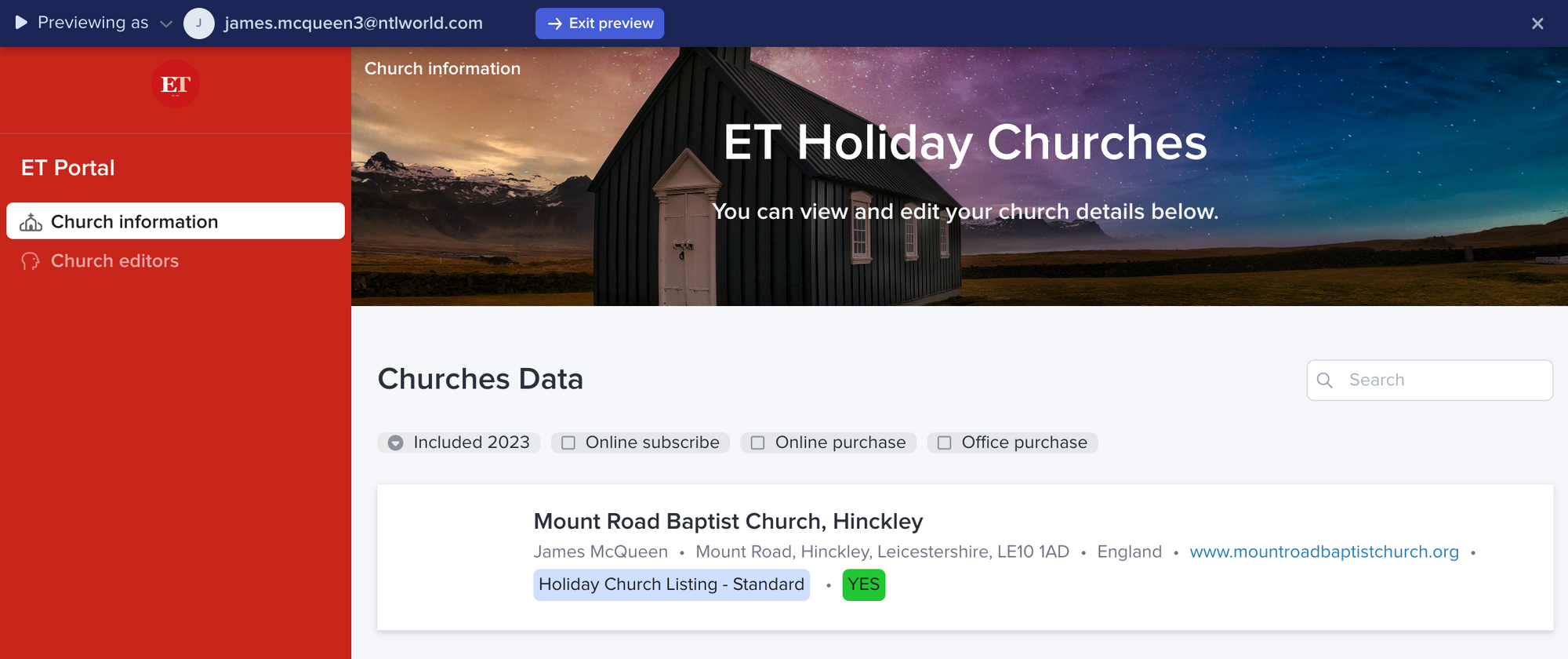Enable the Online purchase checkbox
The image size is (1568, 659).
pyautogui.click(x=758, y=443)
